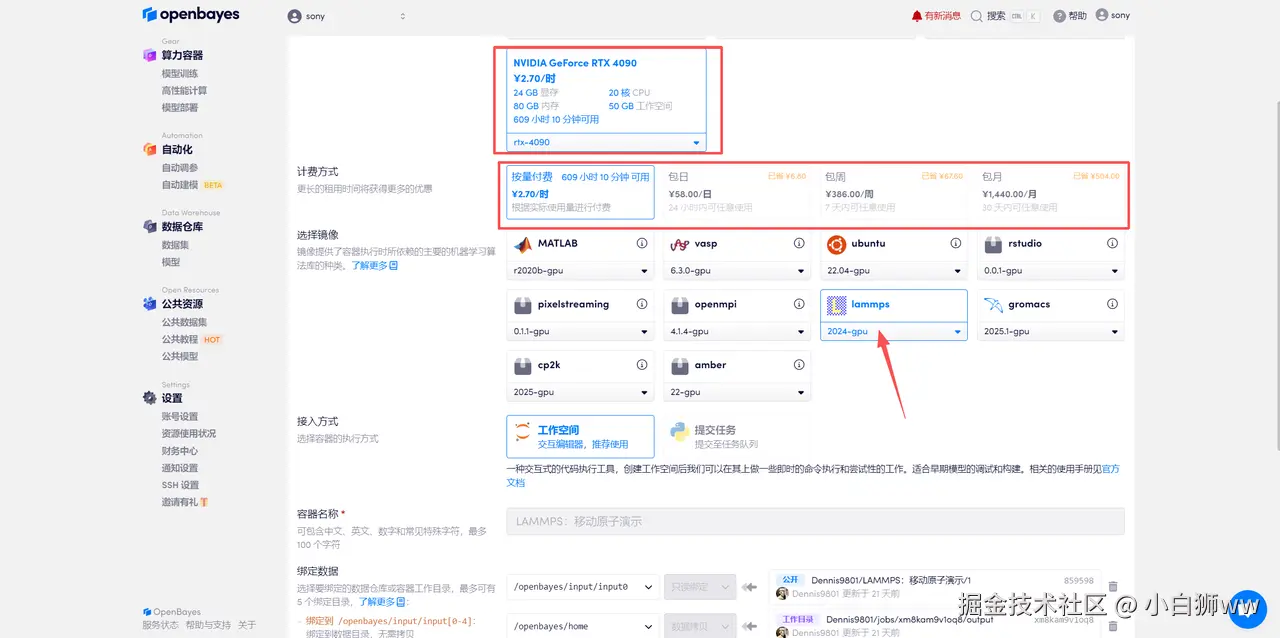Screen dimensions: 1280x638
Task: Open lammps 2024-gpu version dropdown
Action: [893, 332]
